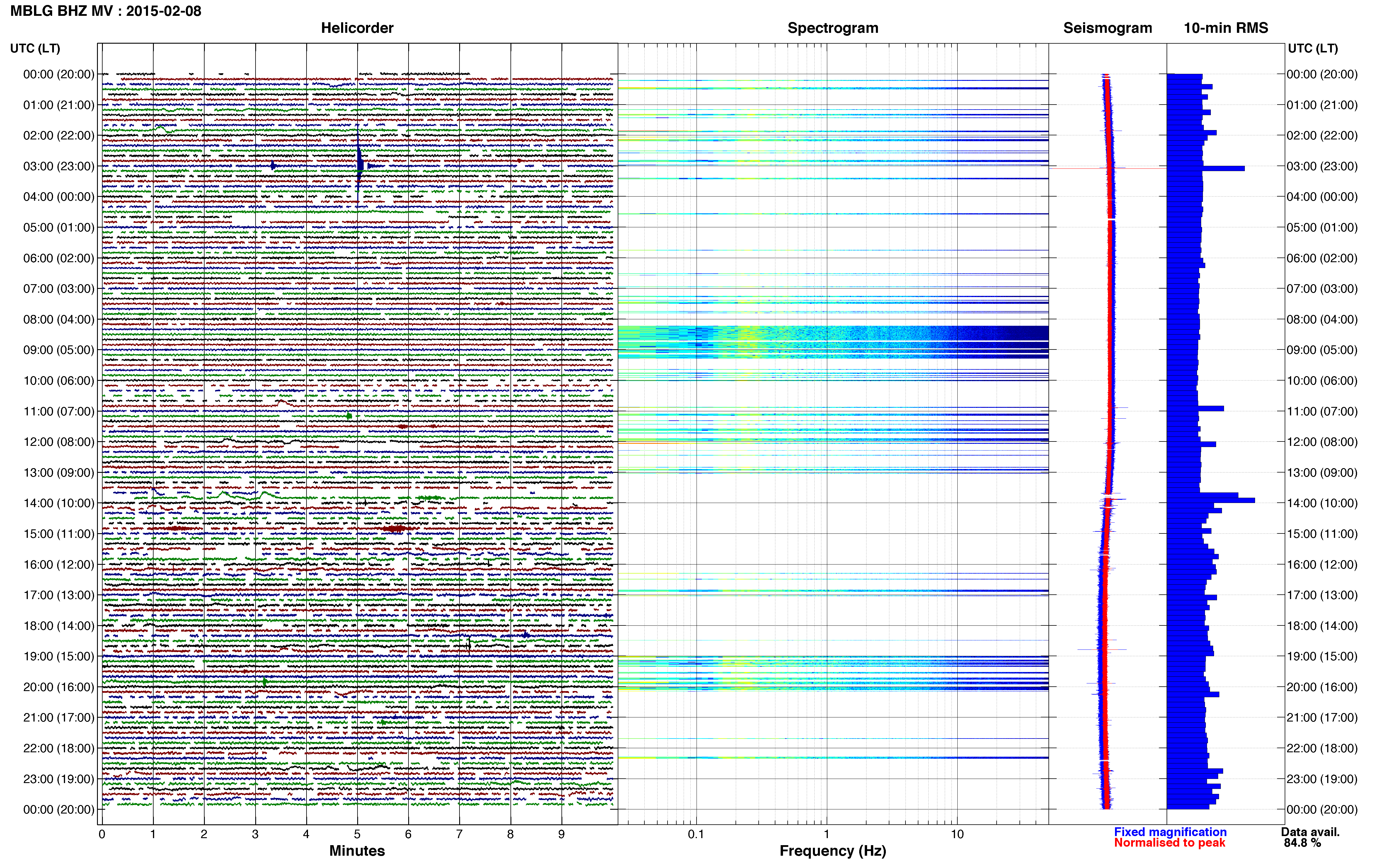Screen dimensions: 1389x868
Task: Click minute tick "9" under the Helicorder
Action: pos(561,834)
